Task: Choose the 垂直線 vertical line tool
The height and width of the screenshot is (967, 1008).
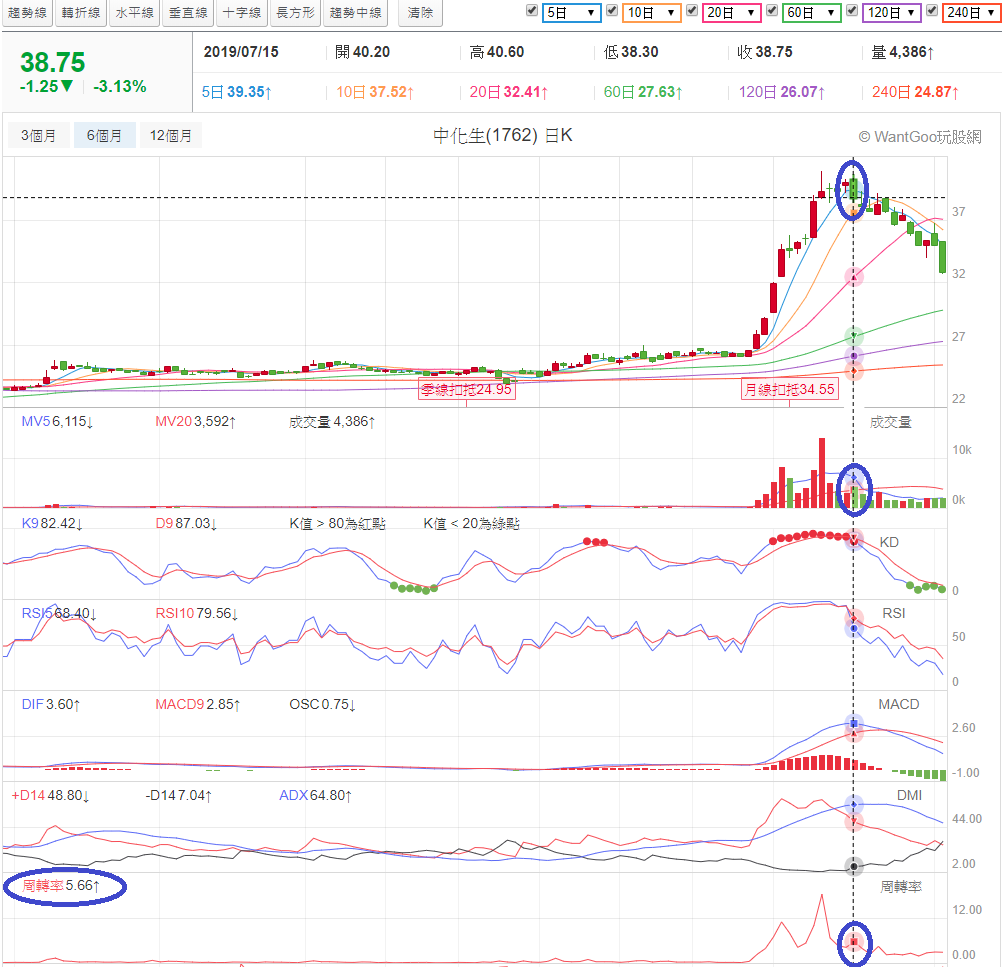Action: tap(188, 13)
